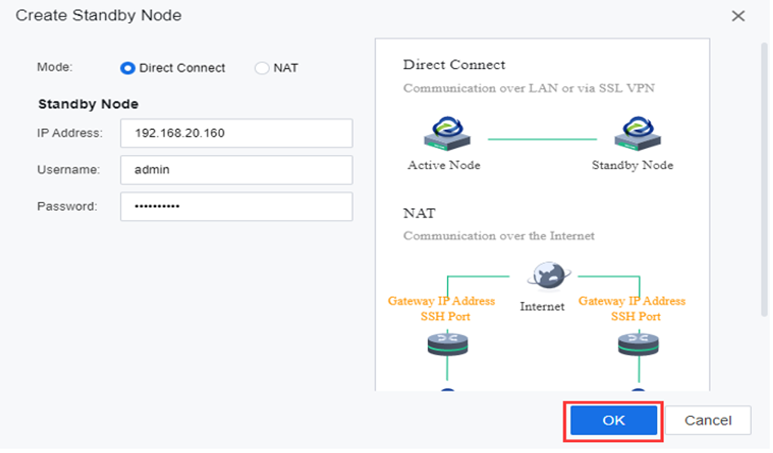Screen dimensions: 773x453
Task: Confirm with the blue OK button
Action: click(614, 421)
